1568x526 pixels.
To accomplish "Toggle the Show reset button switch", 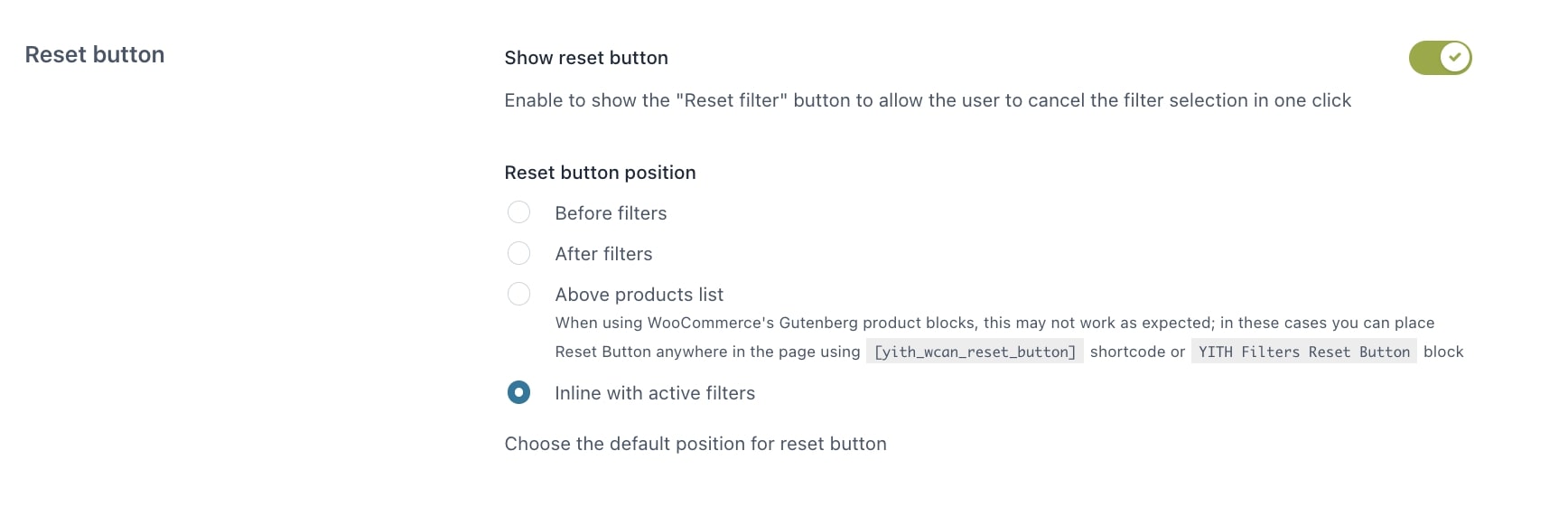I will coord(1439,58).
